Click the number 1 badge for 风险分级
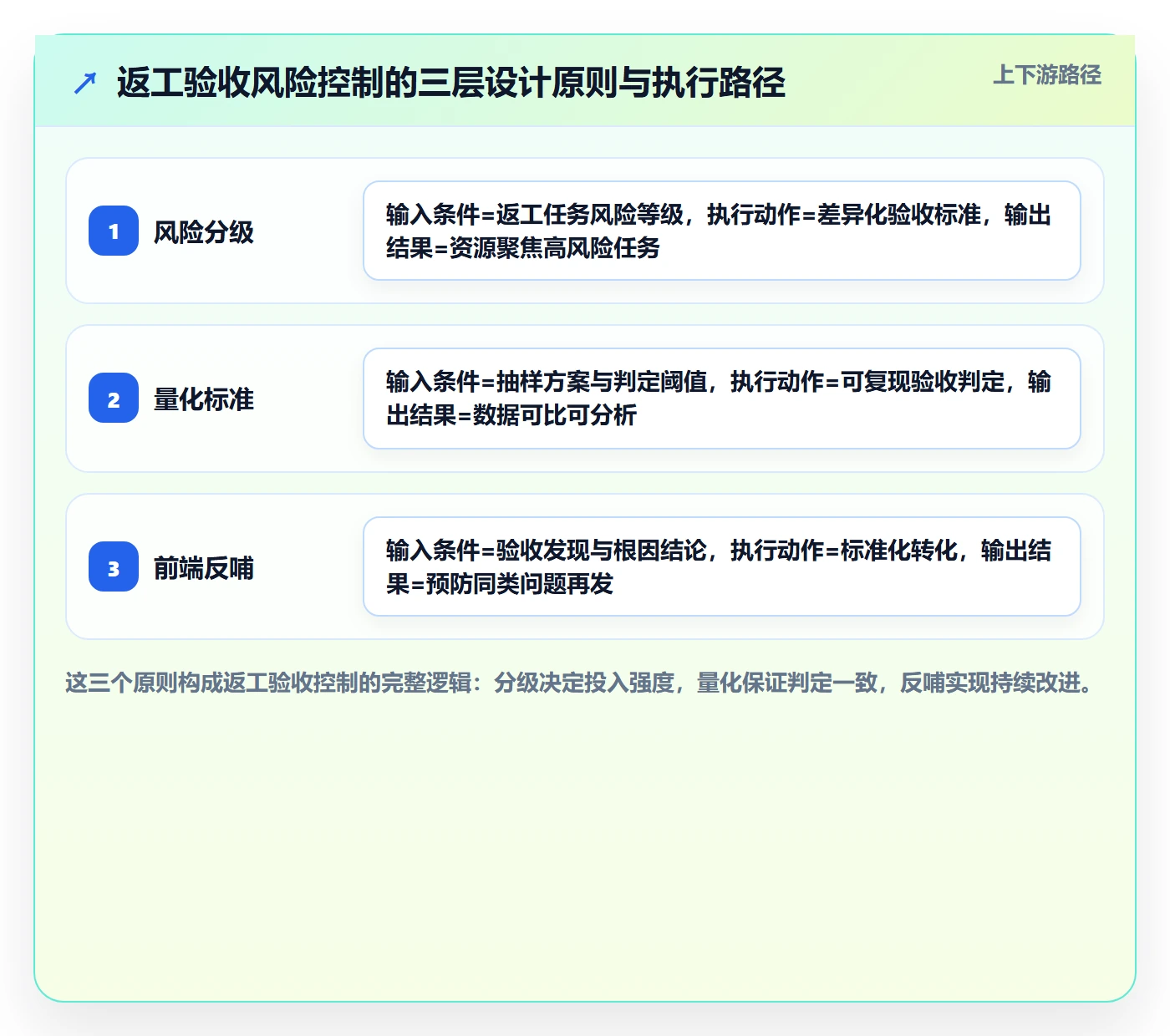The width and height of the screenshot is (1170, 1036). 114,231
